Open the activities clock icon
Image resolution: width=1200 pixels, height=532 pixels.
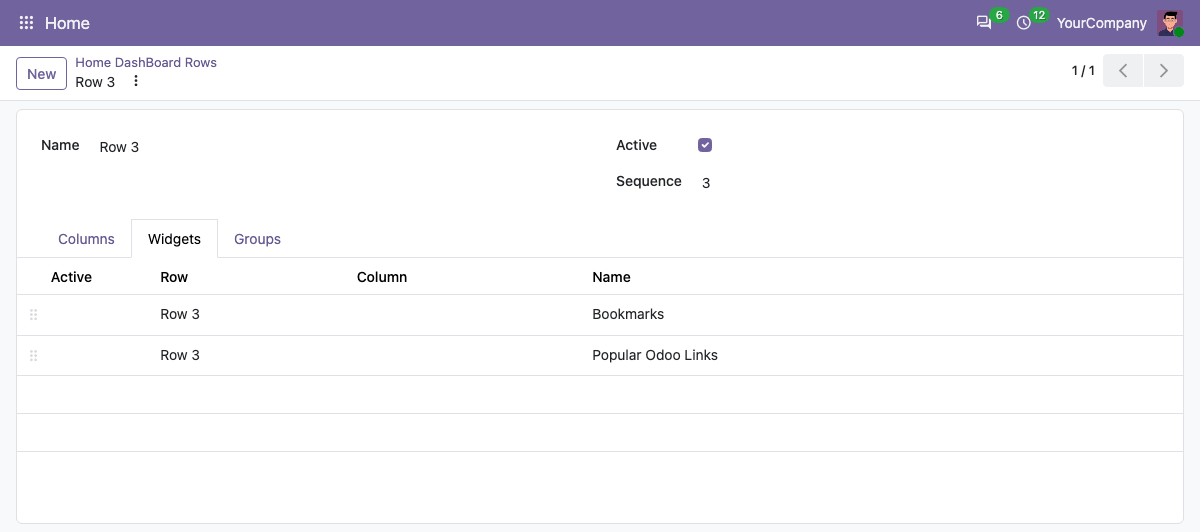[1024, 23]
